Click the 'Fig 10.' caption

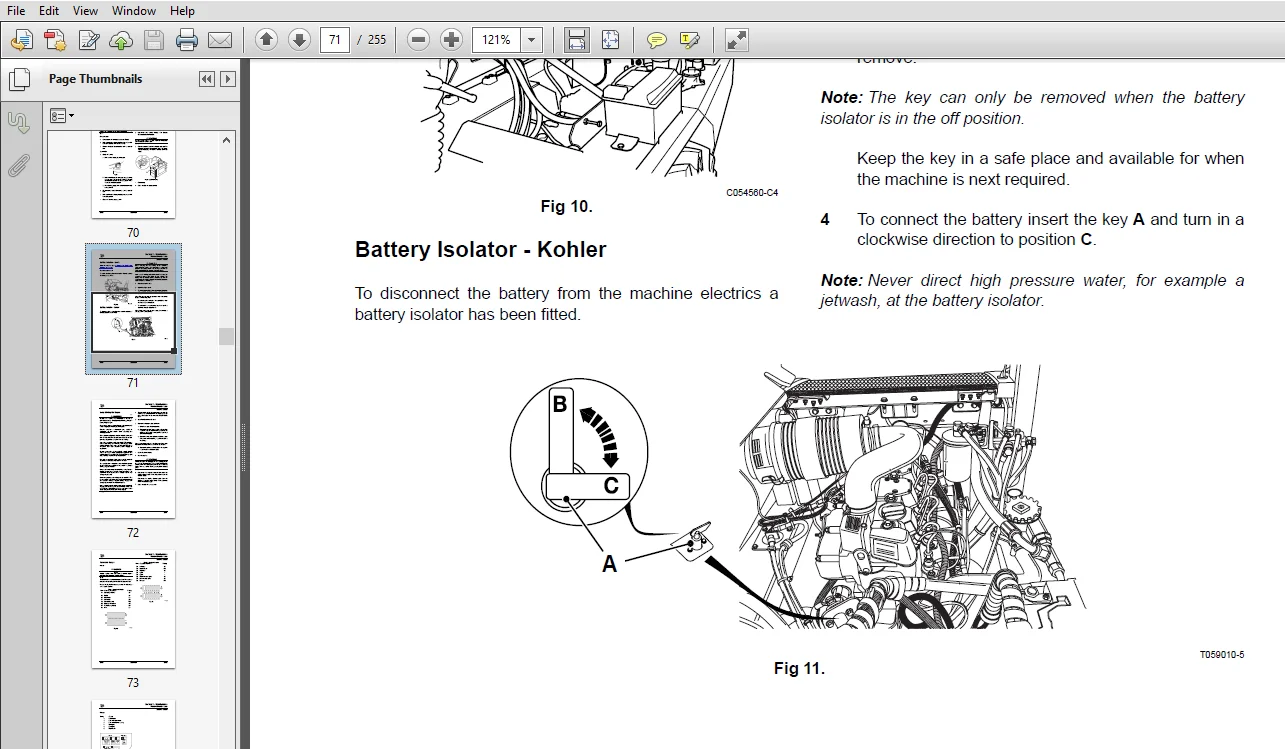(567, 207)
